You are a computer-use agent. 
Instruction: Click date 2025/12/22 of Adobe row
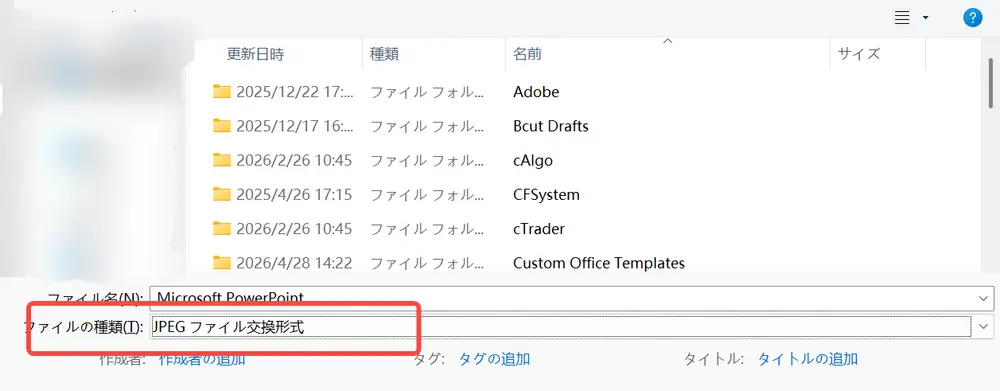coord(294,92)
